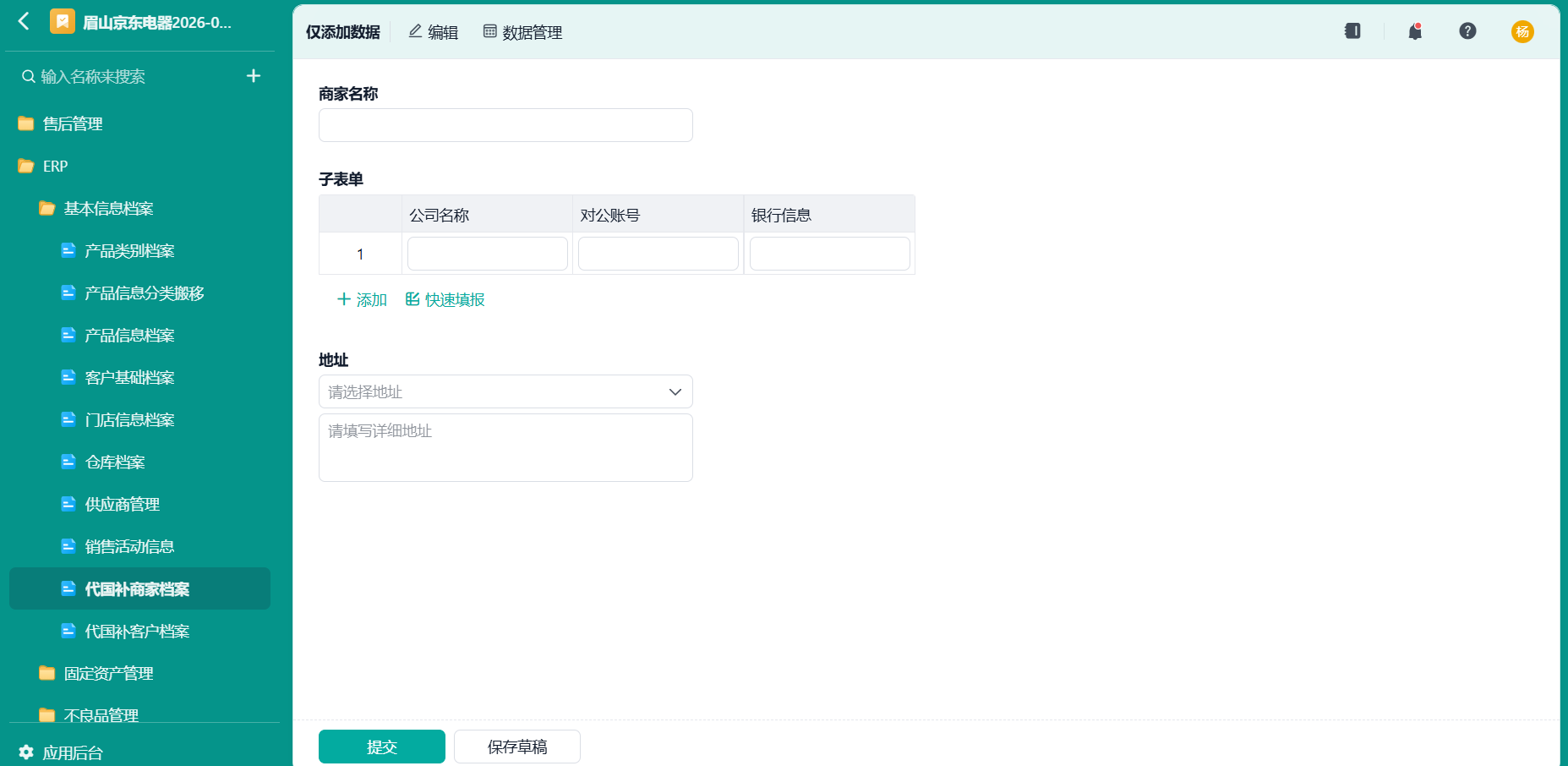Click the 快速填报 link

click(x=445, y=299)
